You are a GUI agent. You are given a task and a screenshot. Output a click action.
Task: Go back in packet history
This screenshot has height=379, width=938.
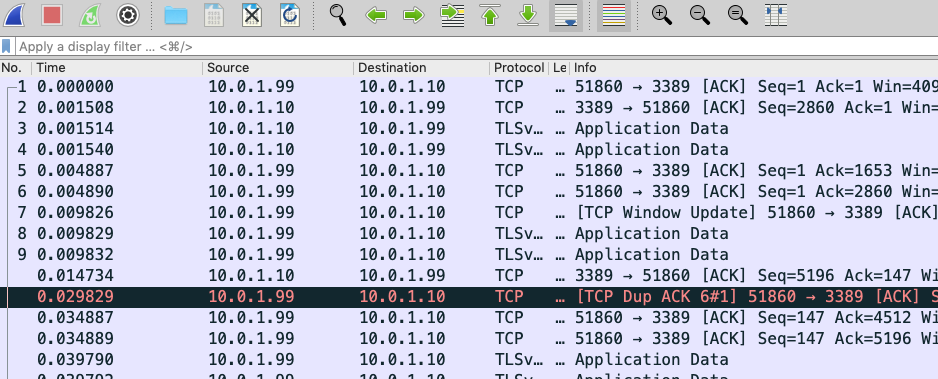(376, 15)
